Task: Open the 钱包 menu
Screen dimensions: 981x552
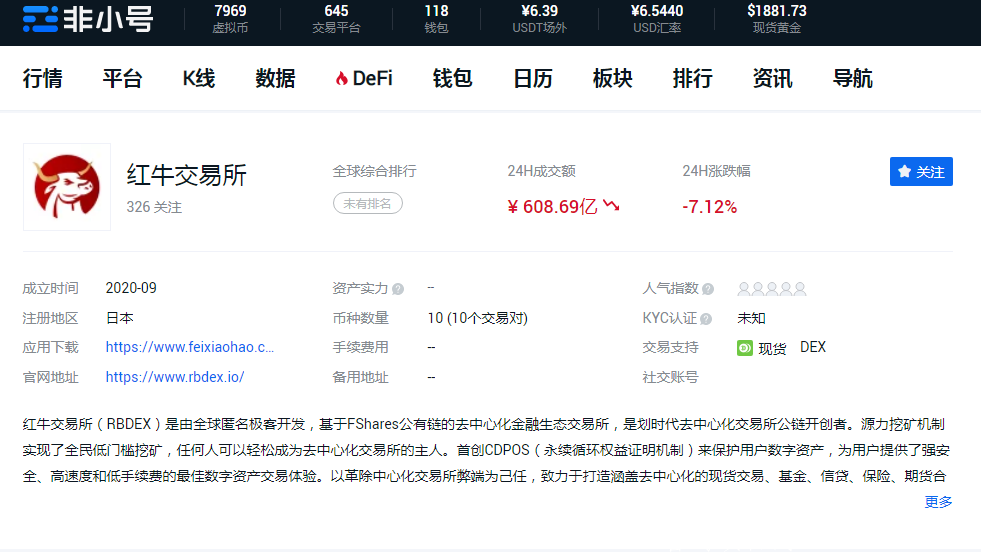Action: point(452,79)
